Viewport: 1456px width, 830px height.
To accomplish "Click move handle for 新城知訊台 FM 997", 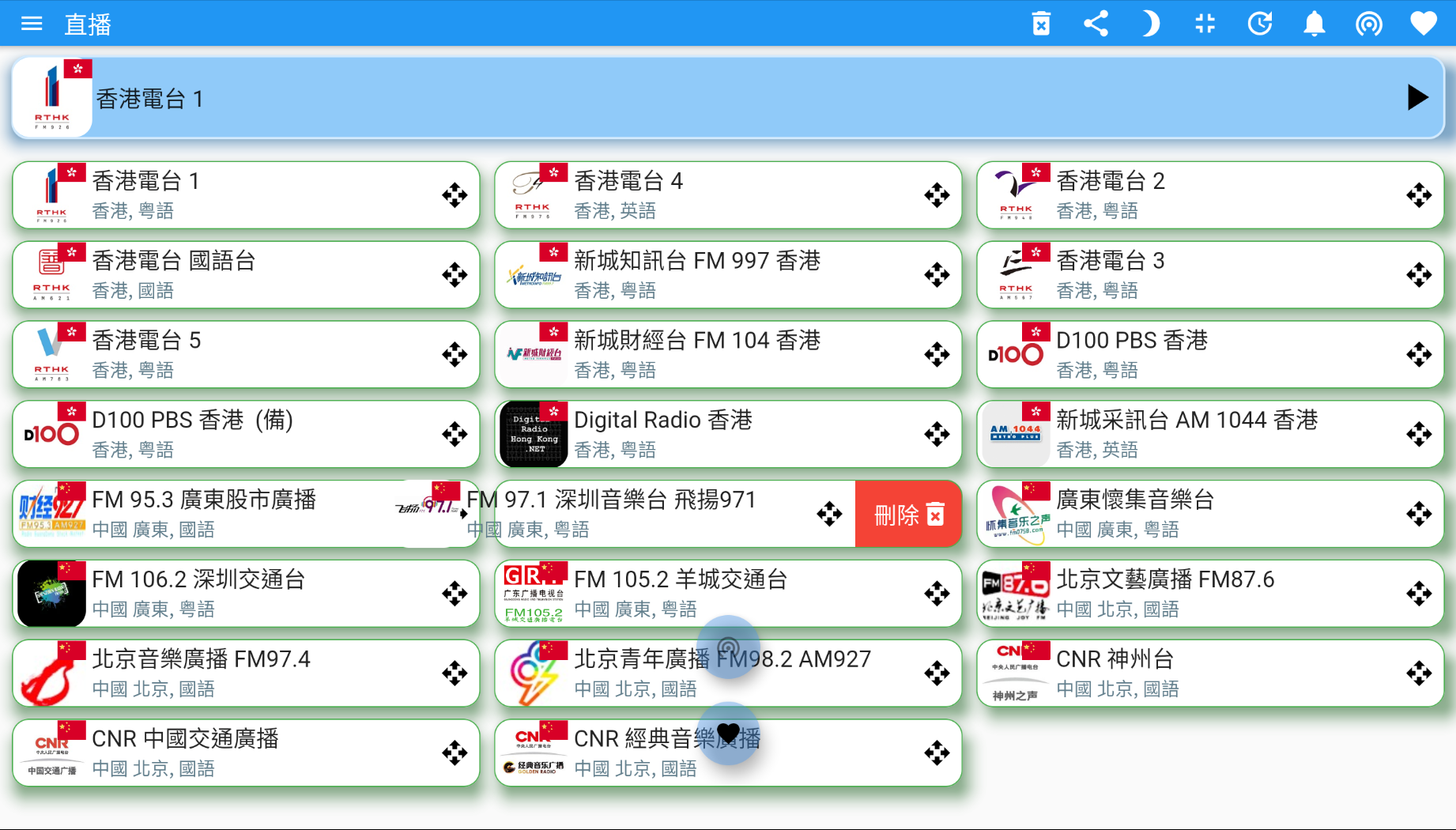I will (937, 275).
